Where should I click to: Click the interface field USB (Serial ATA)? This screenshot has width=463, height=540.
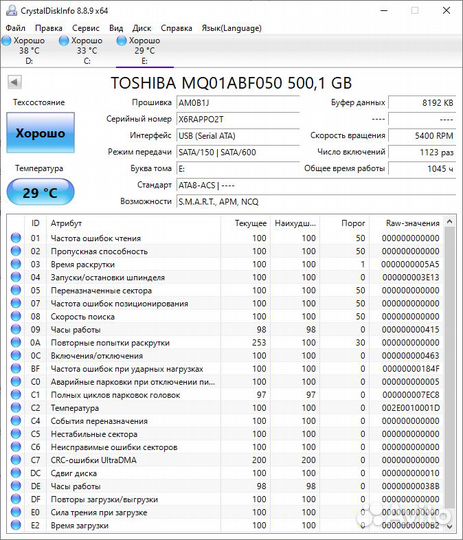point(238,136)
